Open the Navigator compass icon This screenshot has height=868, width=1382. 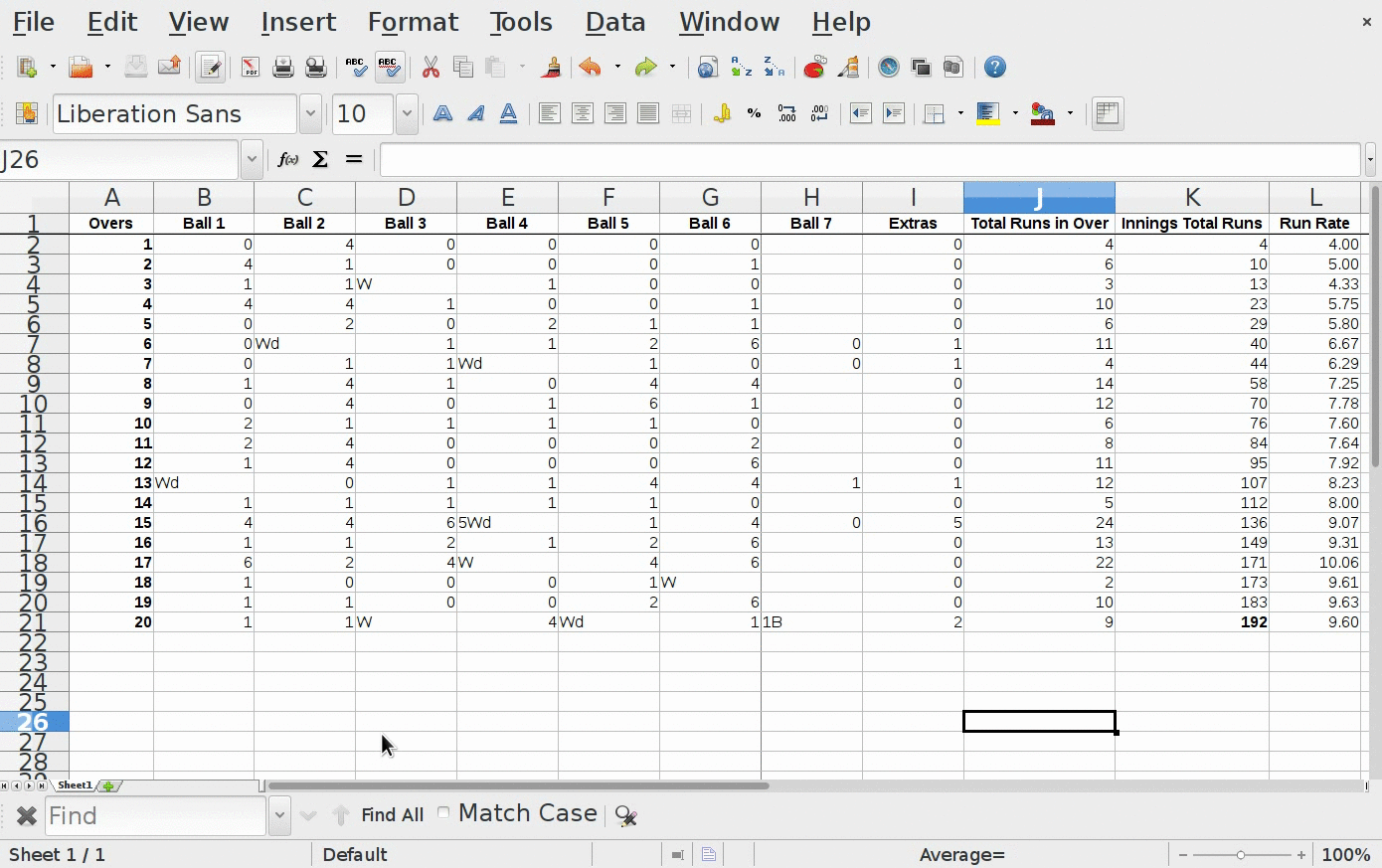888,68
